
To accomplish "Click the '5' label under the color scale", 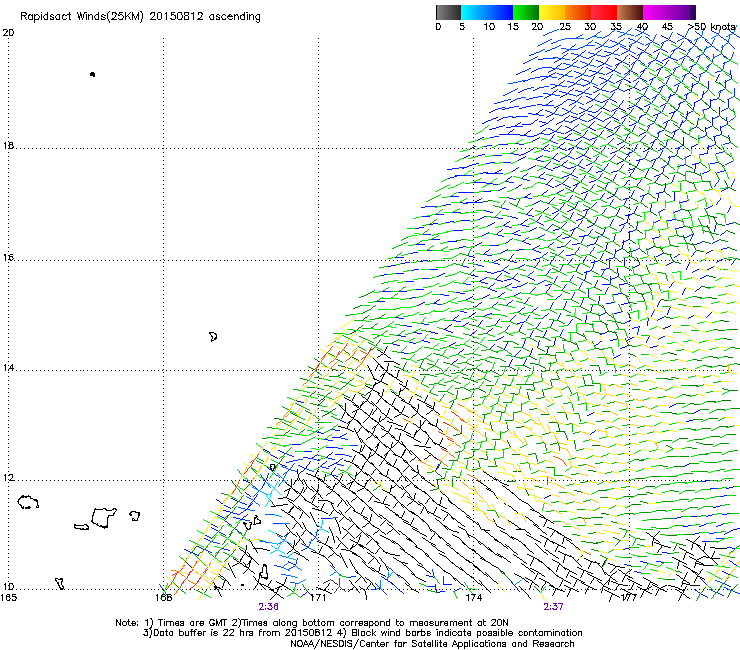I will point(462,27).
